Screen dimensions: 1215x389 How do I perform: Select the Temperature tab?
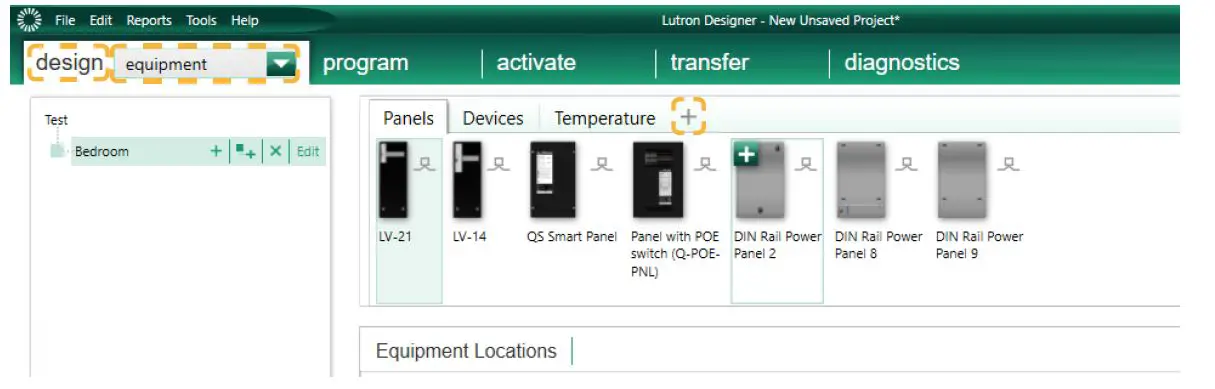point(605,118)
